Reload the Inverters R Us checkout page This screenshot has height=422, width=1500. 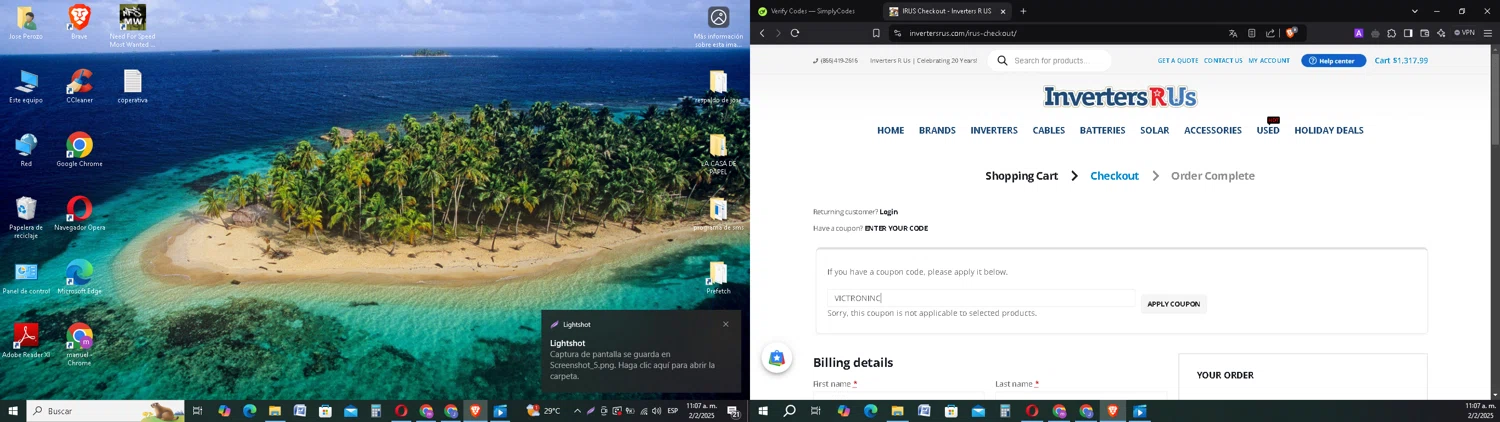(x=795, y=33)
